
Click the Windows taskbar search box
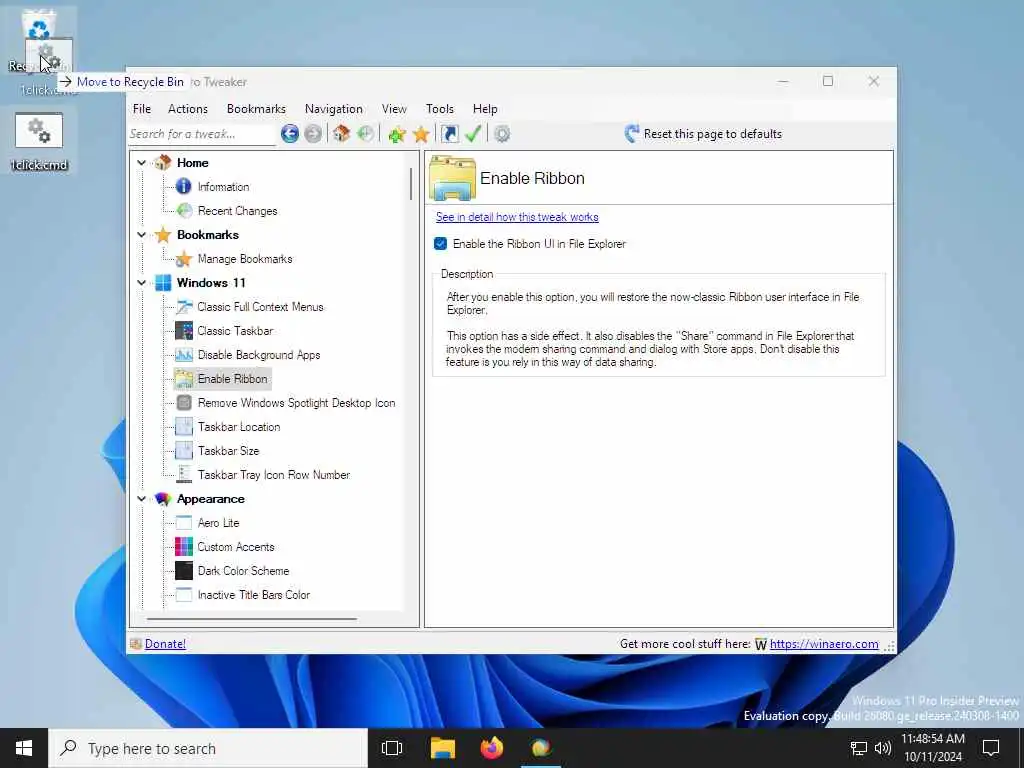pos(208,748)
